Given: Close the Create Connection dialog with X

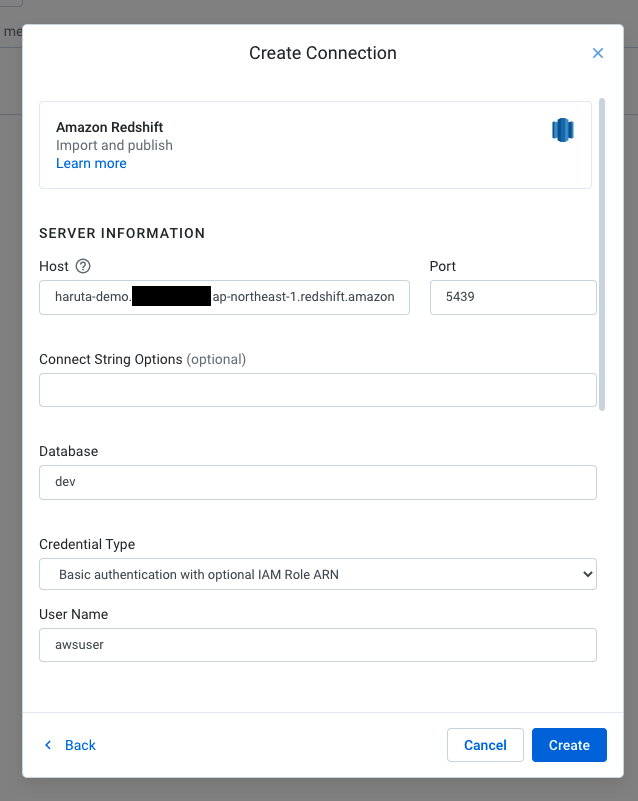Looking at the screenshot, I should point(598,53).
